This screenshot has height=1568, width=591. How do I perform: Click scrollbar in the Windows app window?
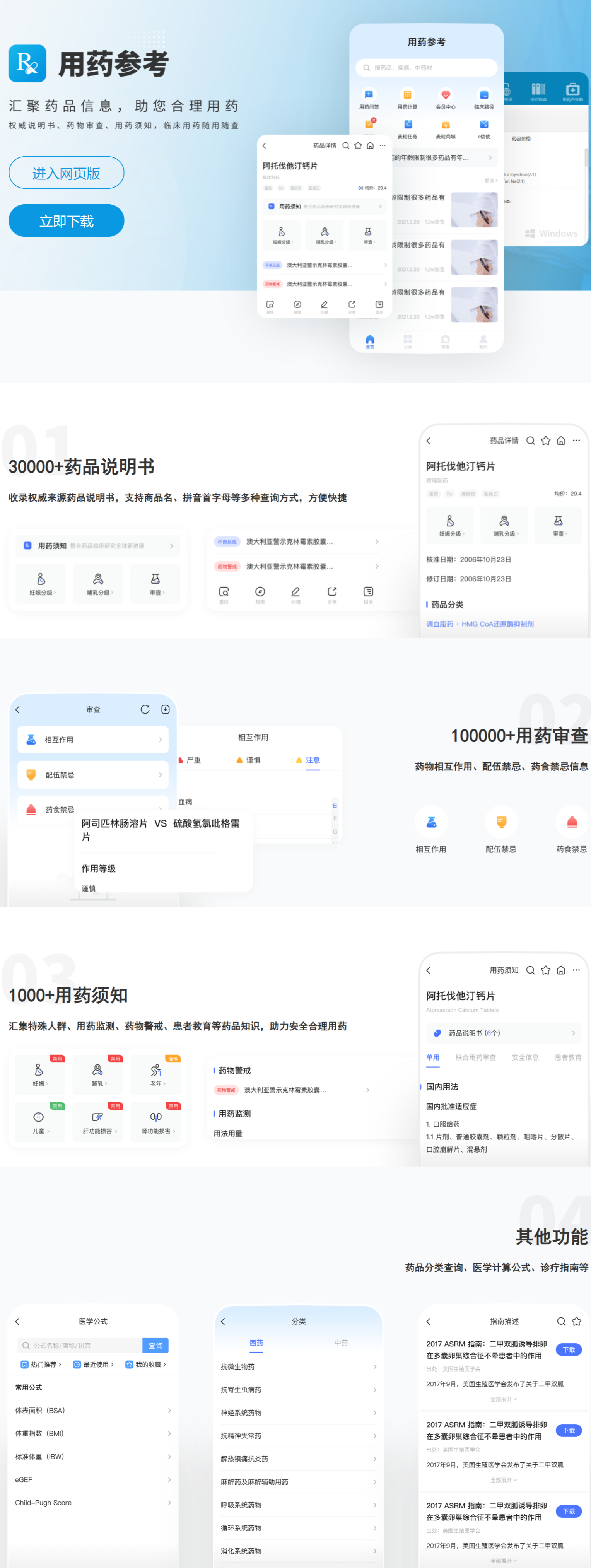[586, 157]
